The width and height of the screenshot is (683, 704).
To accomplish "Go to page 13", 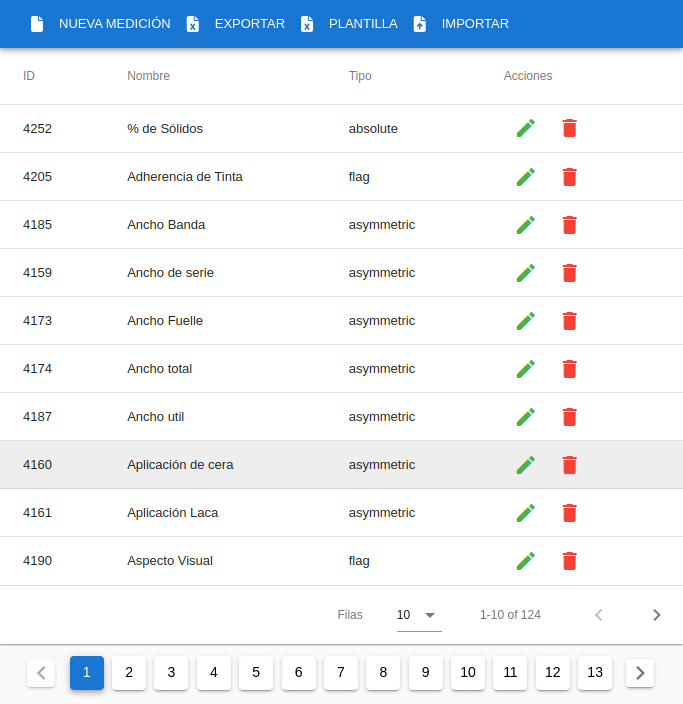I will 595,673.
